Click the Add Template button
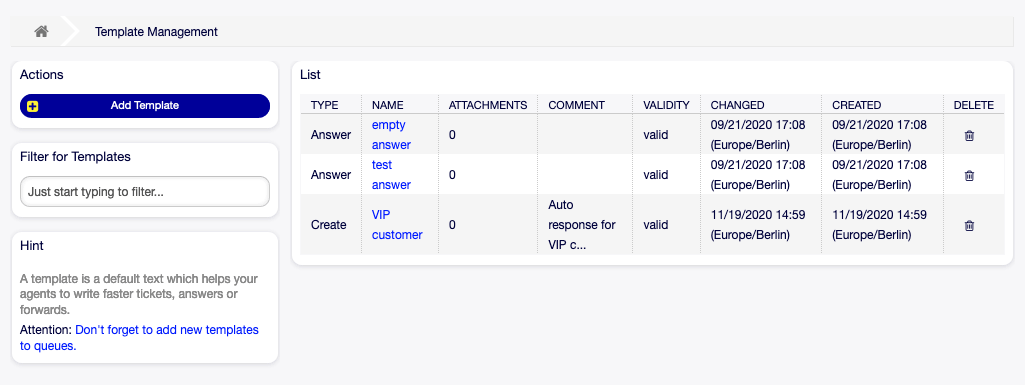Viewport: 1025px width, 385px height. tap(145, 105)
